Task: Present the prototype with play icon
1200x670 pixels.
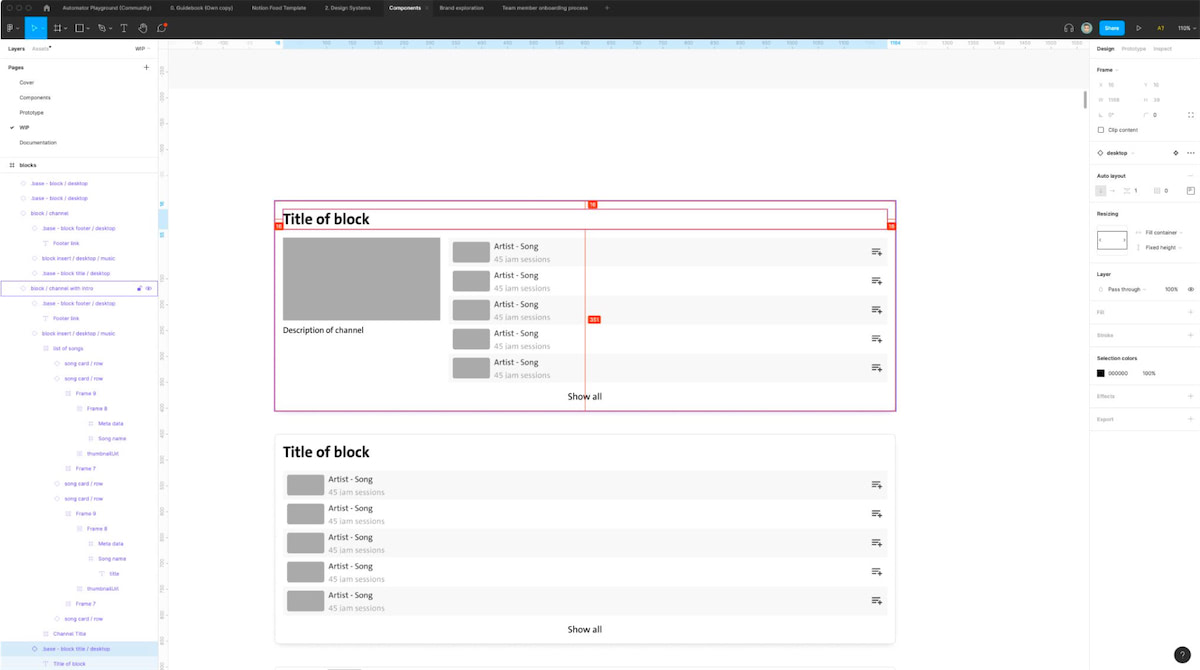Action: pos(1138,28)
